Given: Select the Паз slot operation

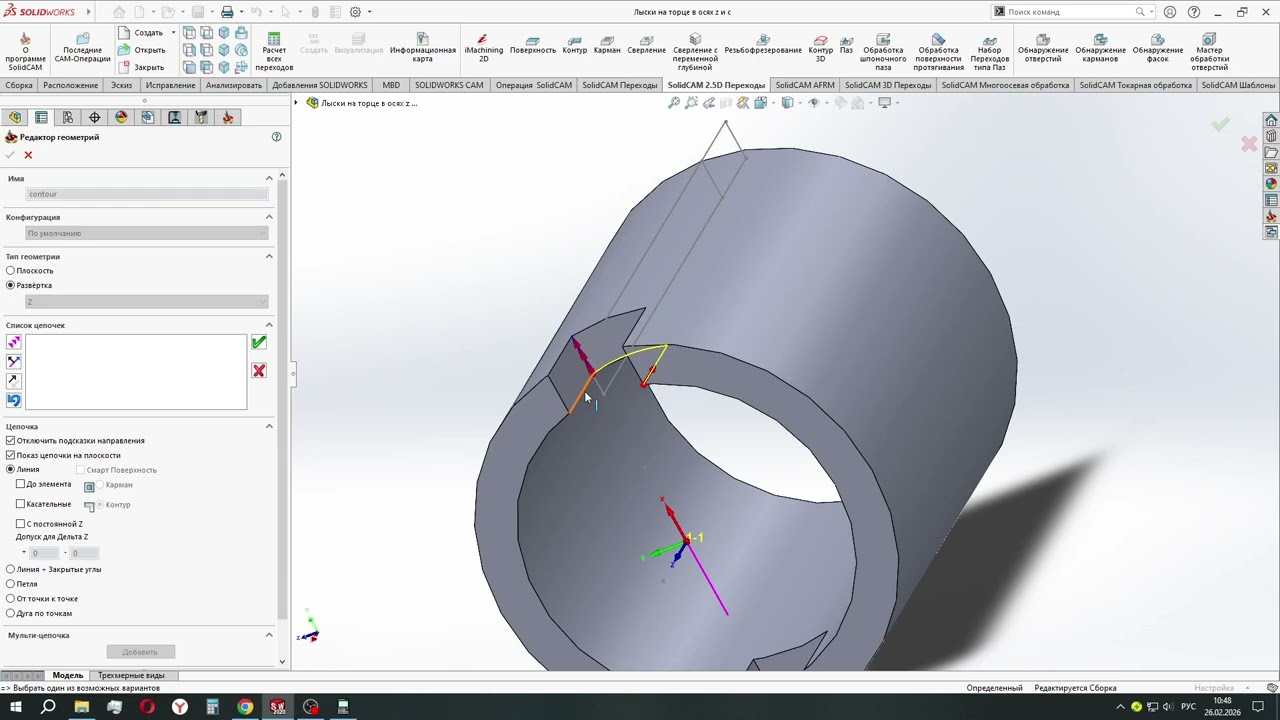Looking at the screenshot, I should click(846, 45).
